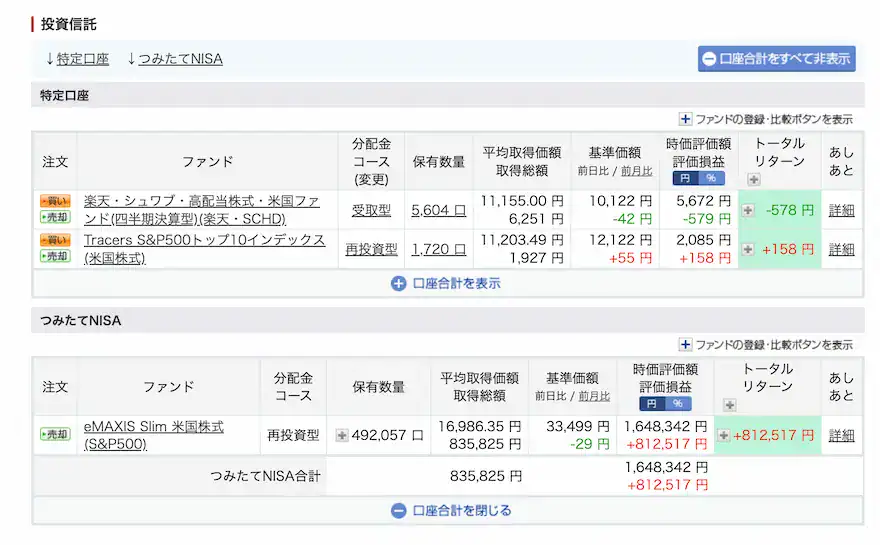
Task: Show fund registration buttons in 特定口座 section
Action: click(x=766, y=119)
